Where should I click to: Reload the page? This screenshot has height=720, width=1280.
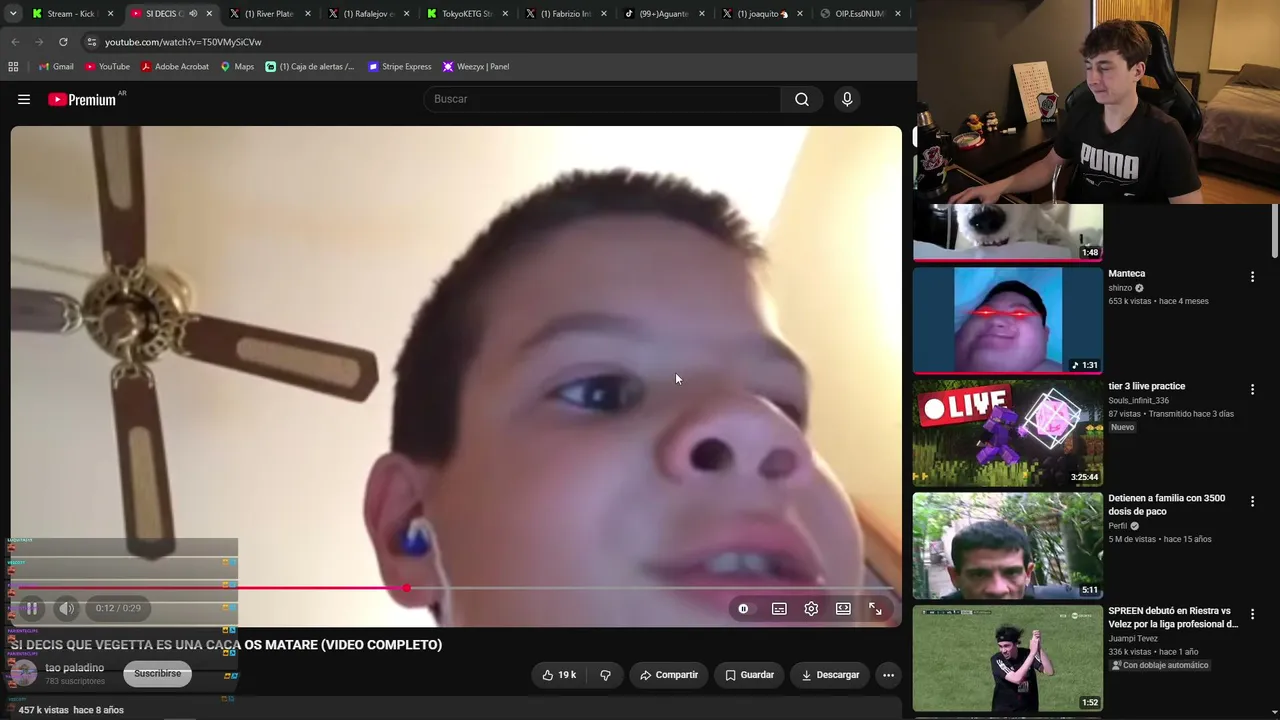[x=63, y=42]
